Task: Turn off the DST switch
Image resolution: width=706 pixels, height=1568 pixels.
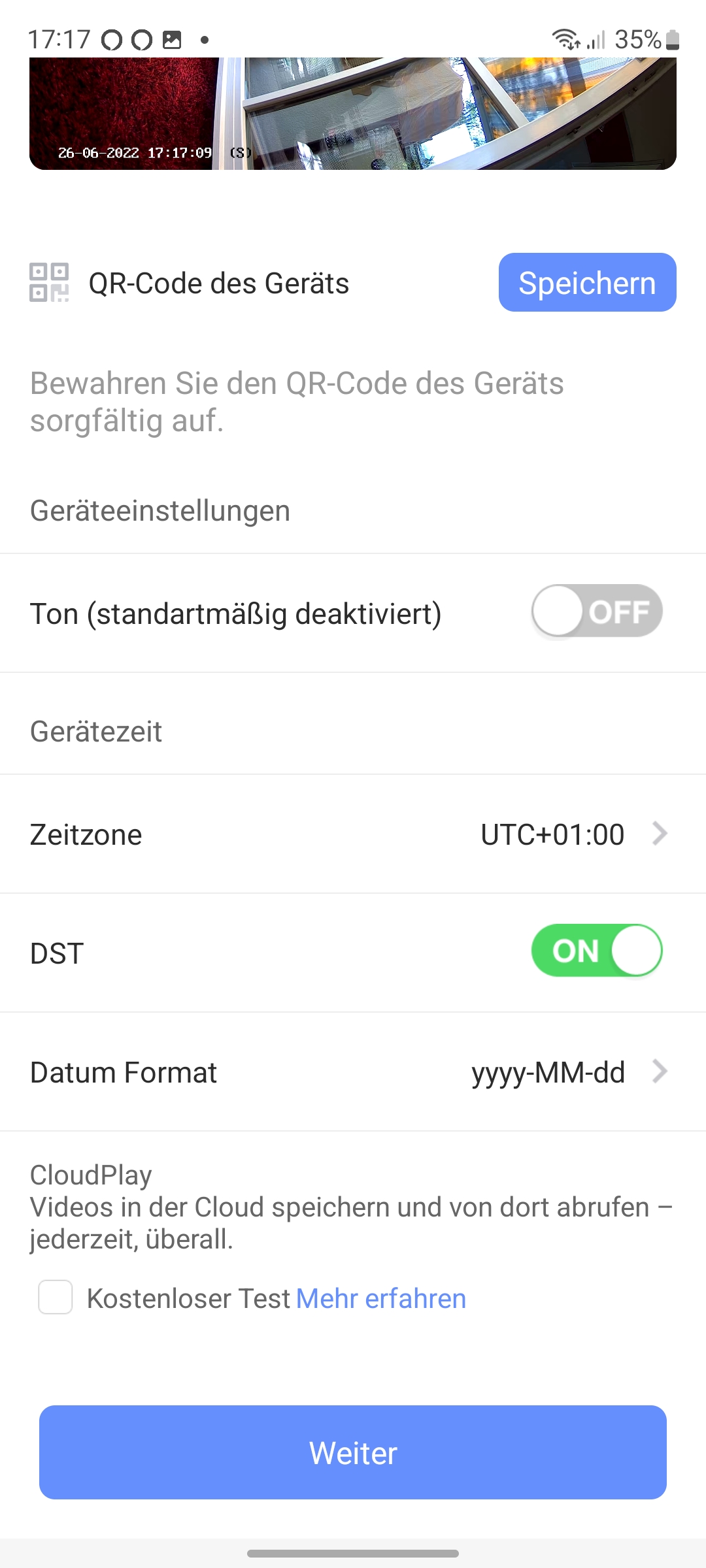Action: click(596, 951)
